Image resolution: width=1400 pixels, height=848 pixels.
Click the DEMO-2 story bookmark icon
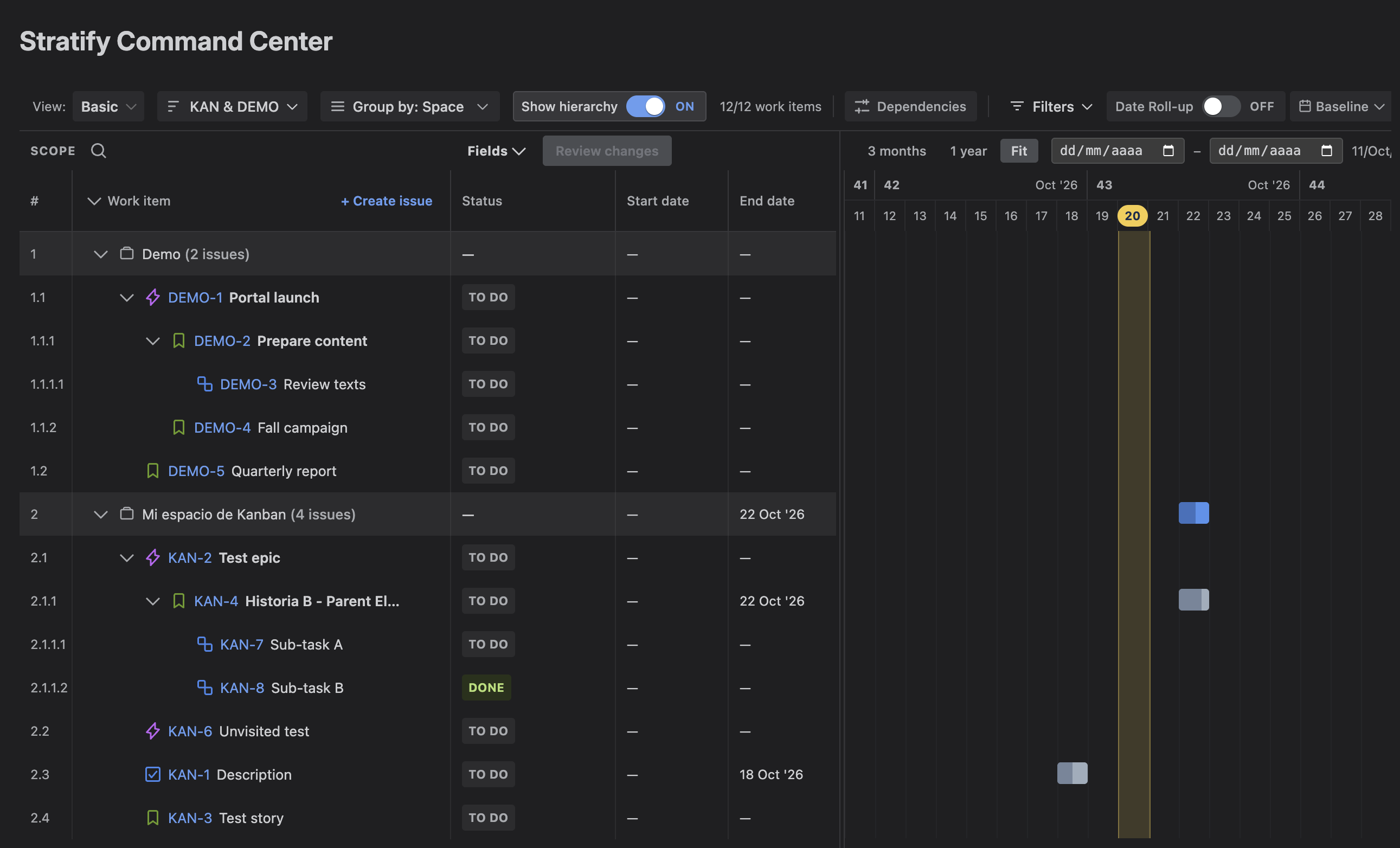(x=178, y=341)
